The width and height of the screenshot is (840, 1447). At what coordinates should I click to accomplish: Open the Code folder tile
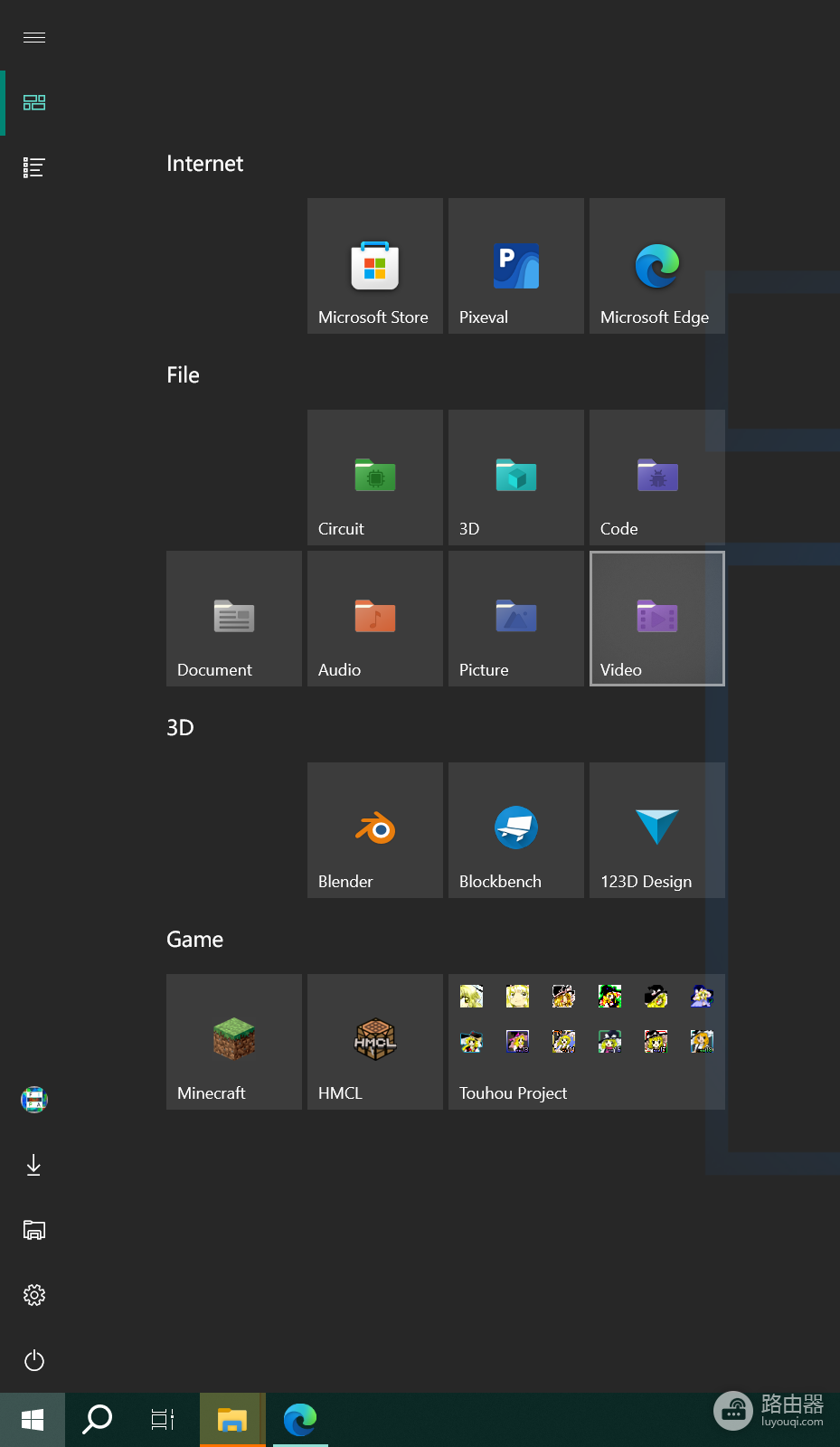tap(657, 478)
